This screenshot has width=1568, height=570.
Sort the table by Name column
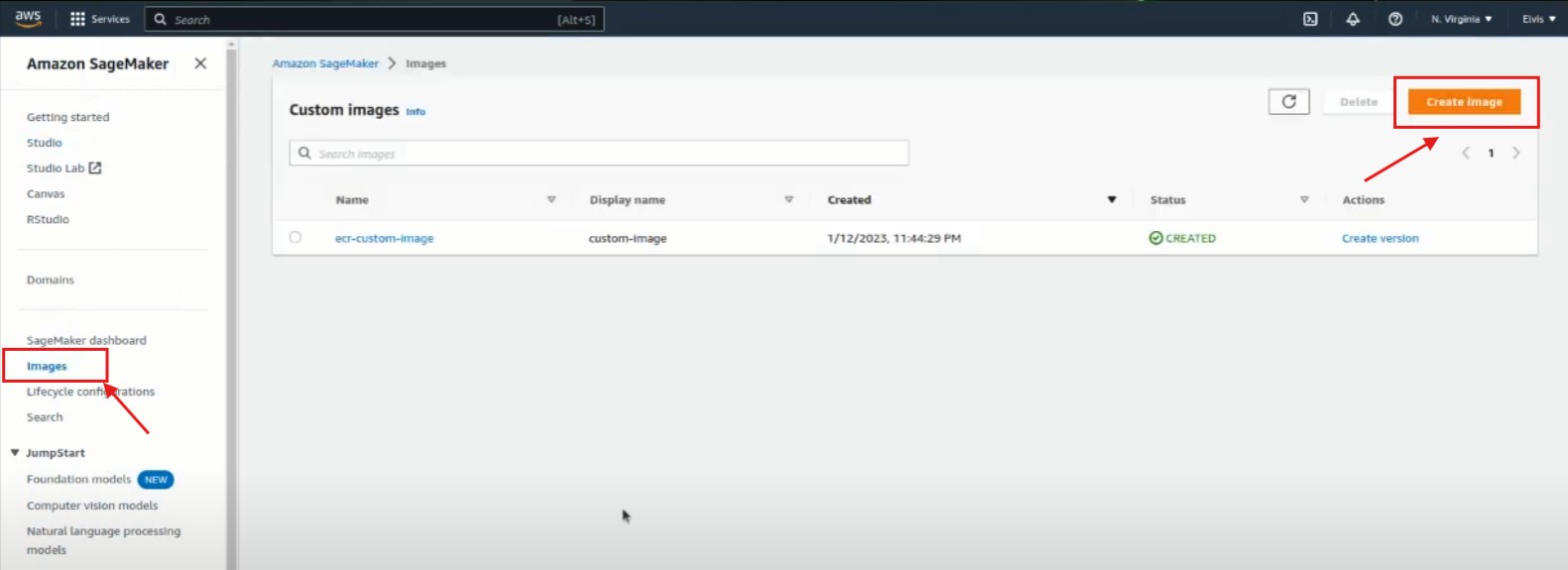point(352,200)
